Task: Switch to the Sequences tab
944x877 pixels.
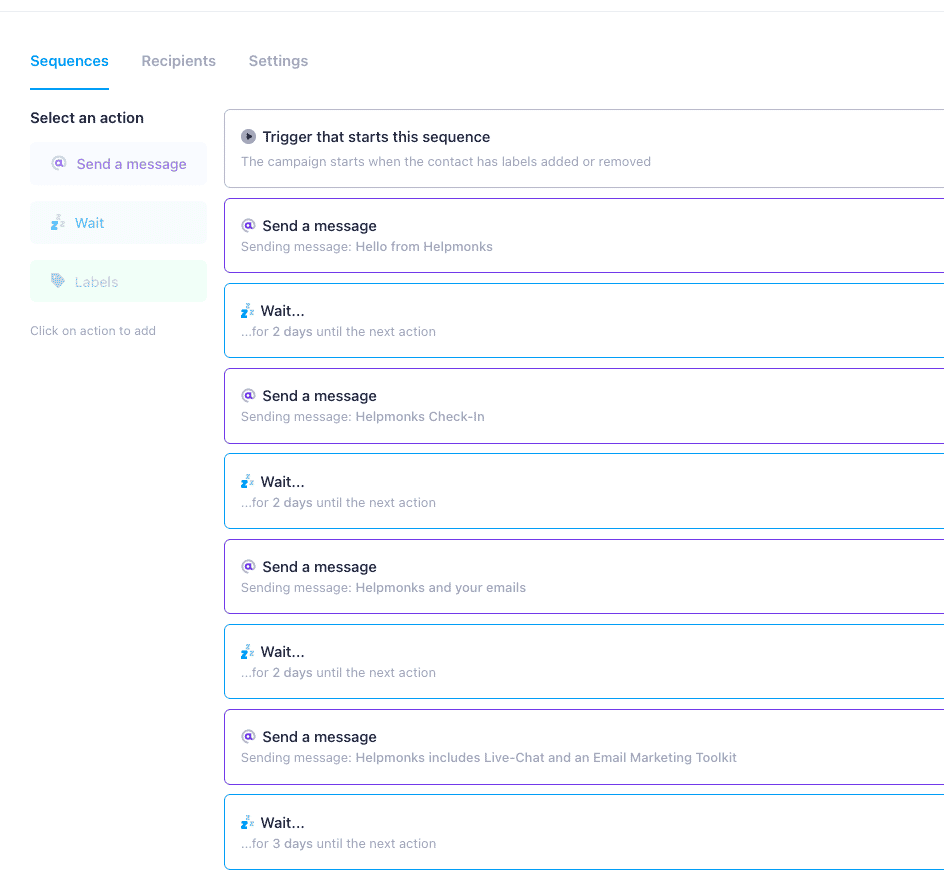Action: pos(69,61)
